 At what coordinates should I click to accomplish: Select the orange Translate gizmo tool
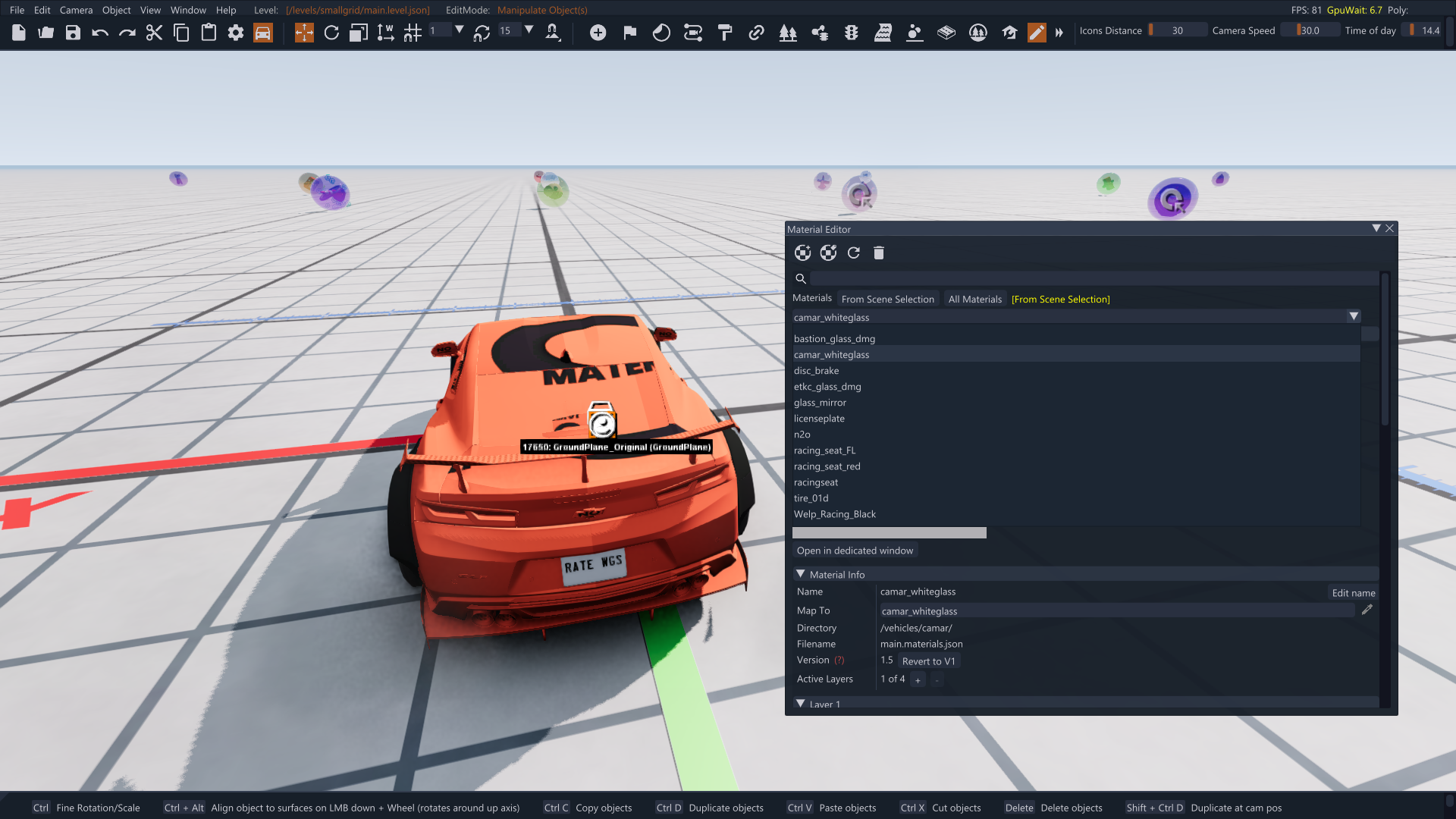(x=304, y=33)
